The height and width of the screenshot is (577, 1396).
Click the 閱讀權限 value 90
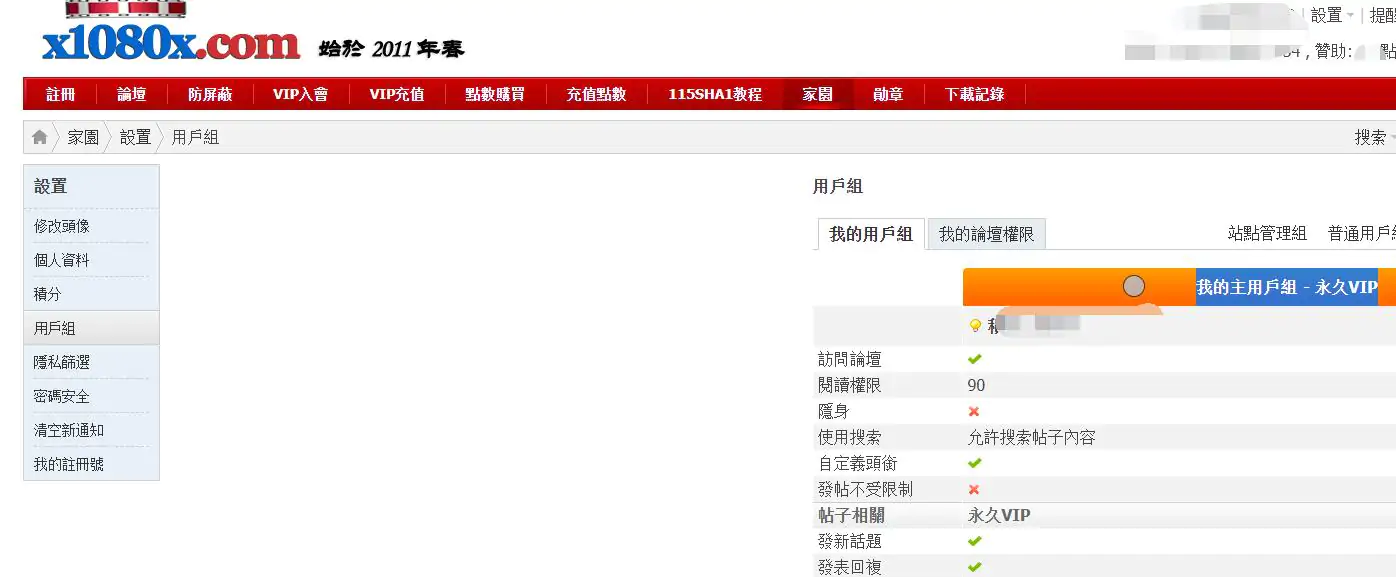[976, 385]
